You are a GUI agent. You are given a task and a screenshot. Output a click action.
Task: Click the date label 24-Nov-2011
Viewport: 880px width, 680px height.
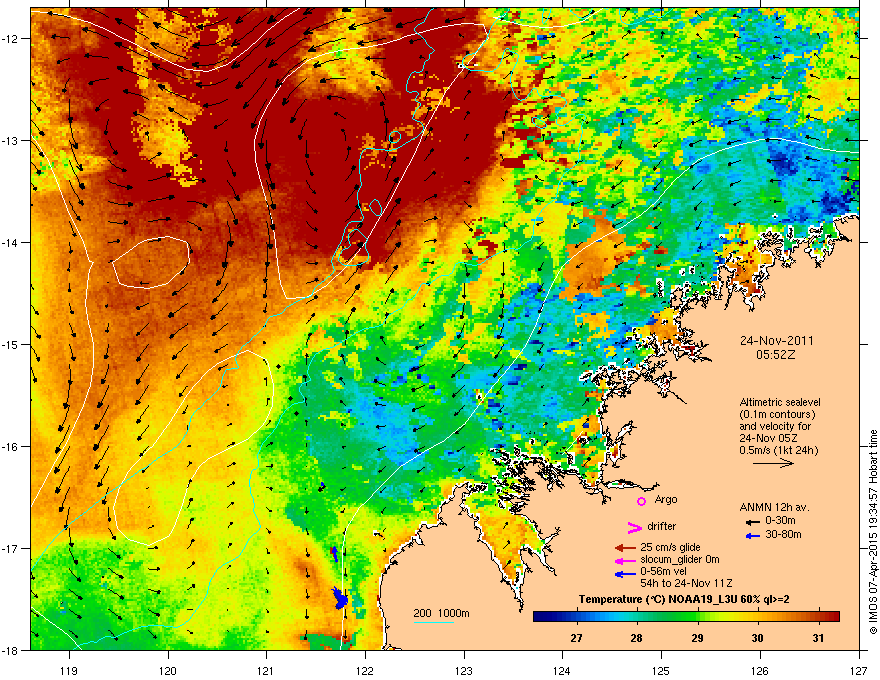coord(776,341)
